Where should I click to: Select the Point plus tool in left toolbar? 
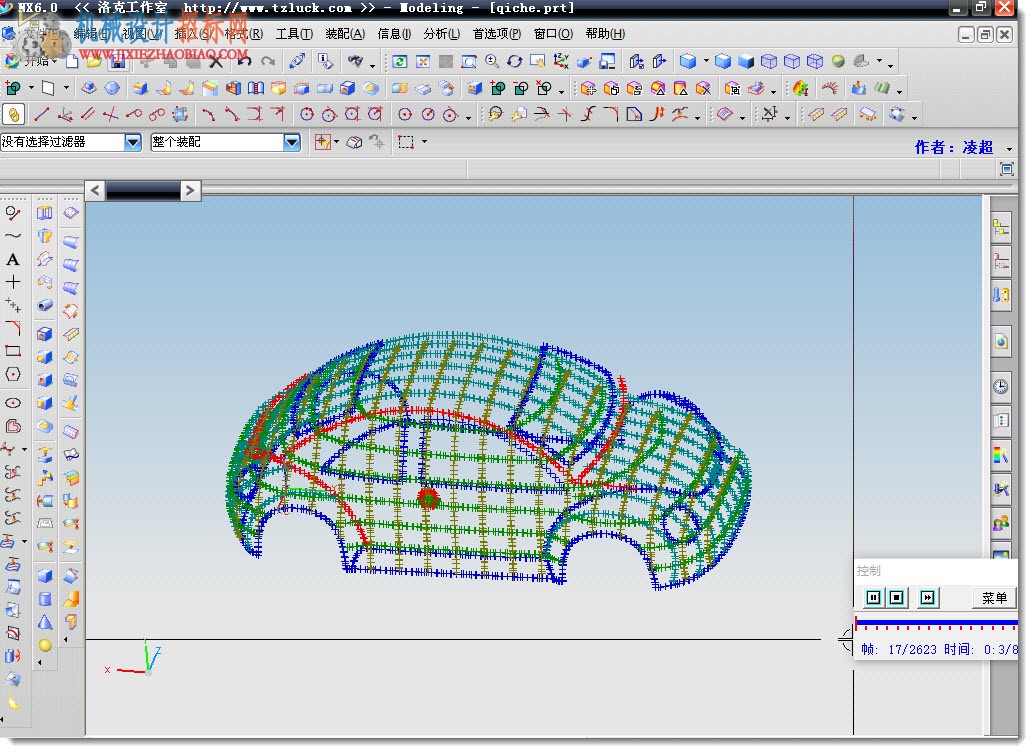(13, 282)
